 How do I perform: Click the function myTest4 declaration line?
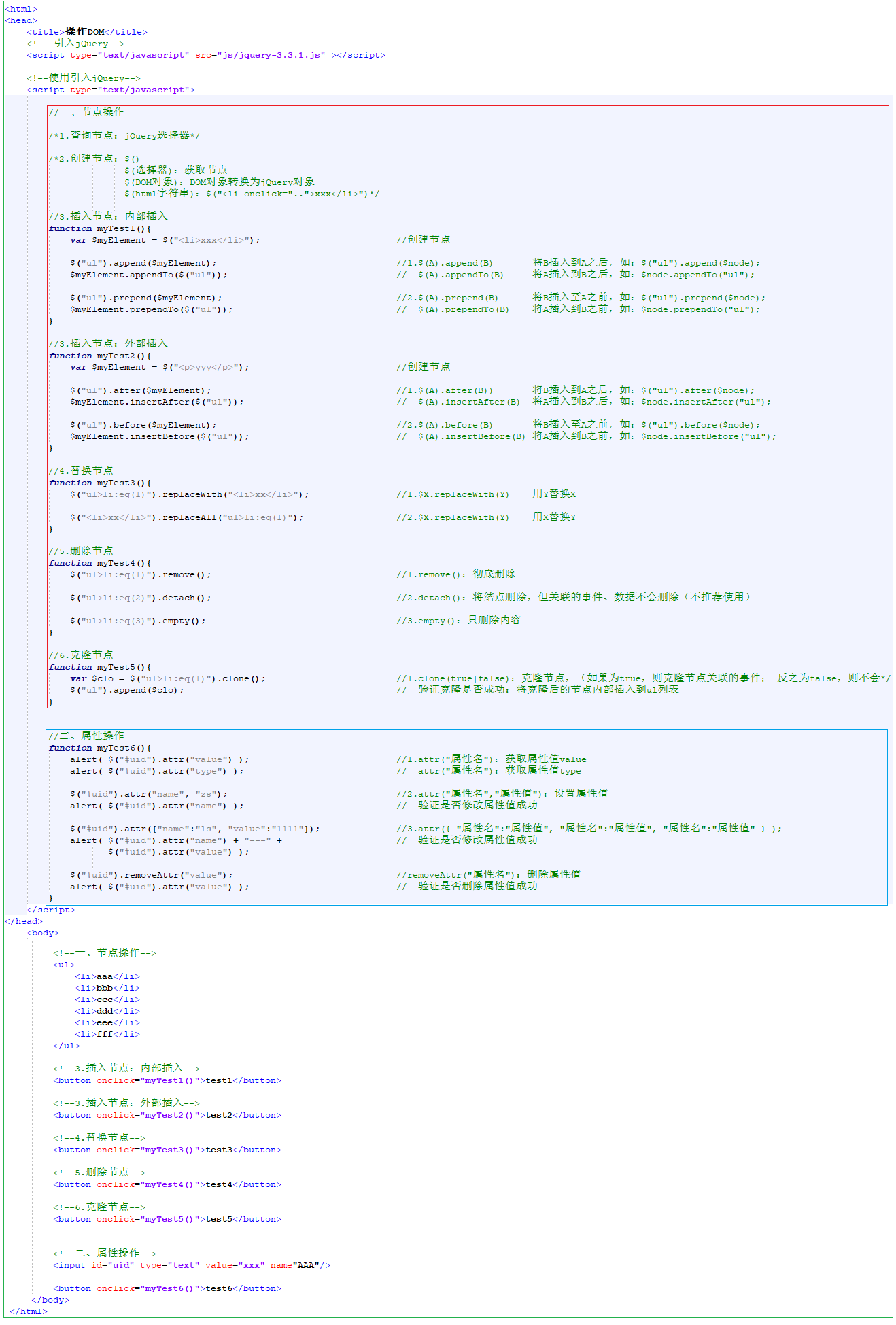[99, 563]
